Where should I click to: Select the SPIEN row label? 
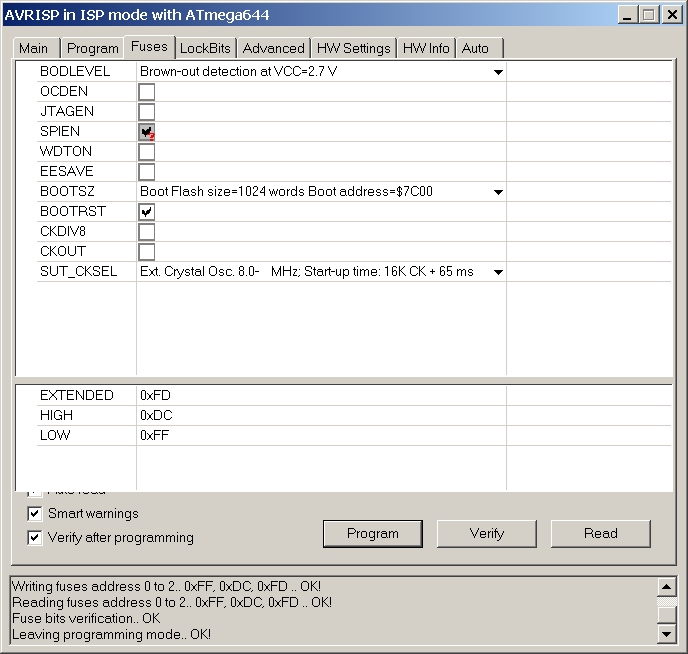[x=60, y=132]
